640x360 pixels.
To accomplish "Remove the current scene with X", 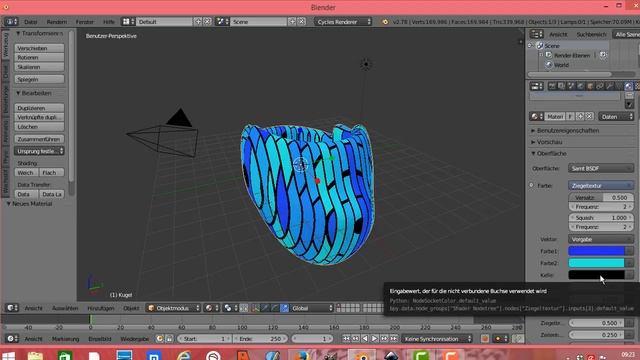I will 302,22.
